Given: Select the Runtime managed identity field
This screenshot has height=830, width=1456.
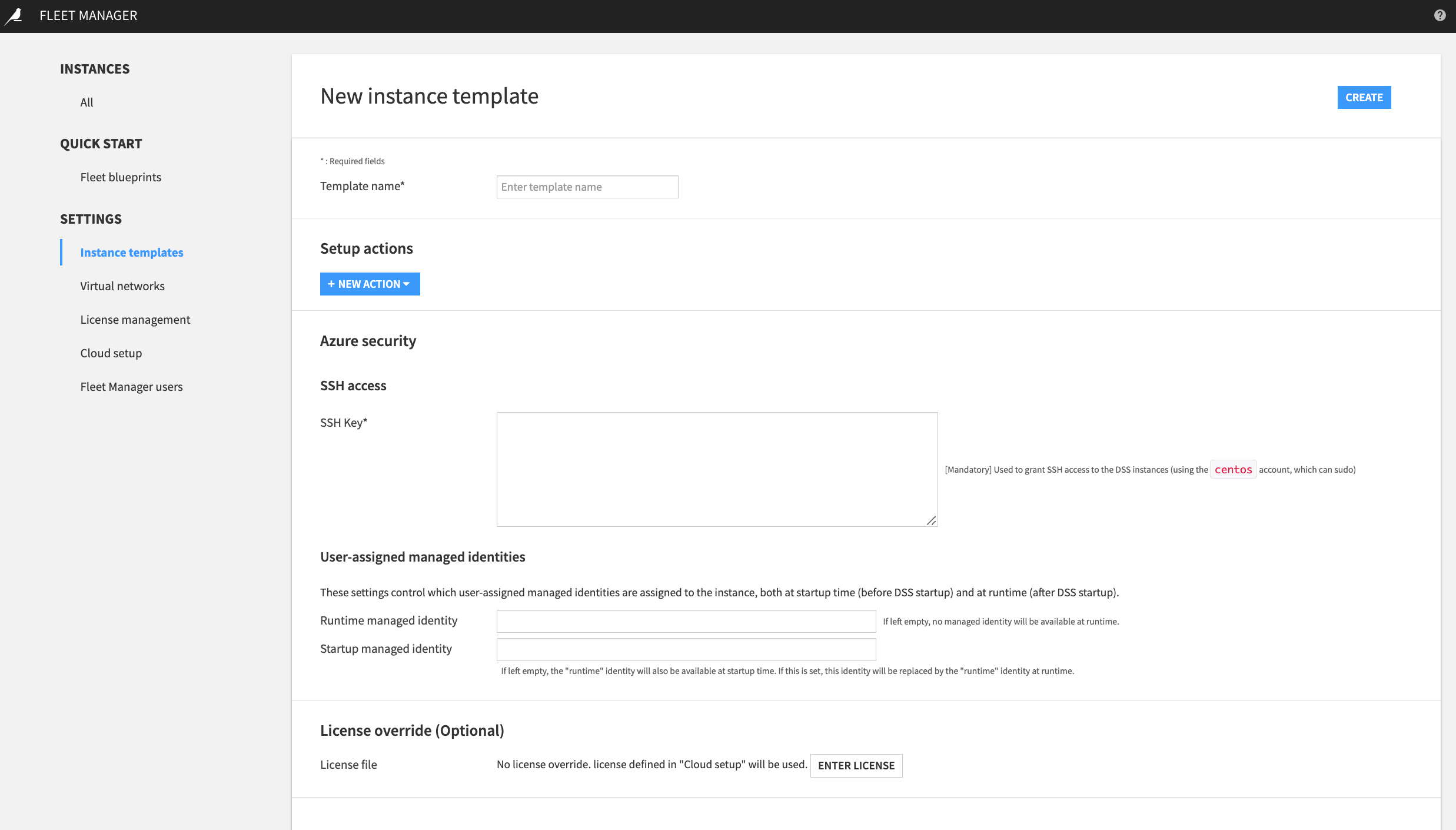Looking at the screenshot, I should point(686,620).
